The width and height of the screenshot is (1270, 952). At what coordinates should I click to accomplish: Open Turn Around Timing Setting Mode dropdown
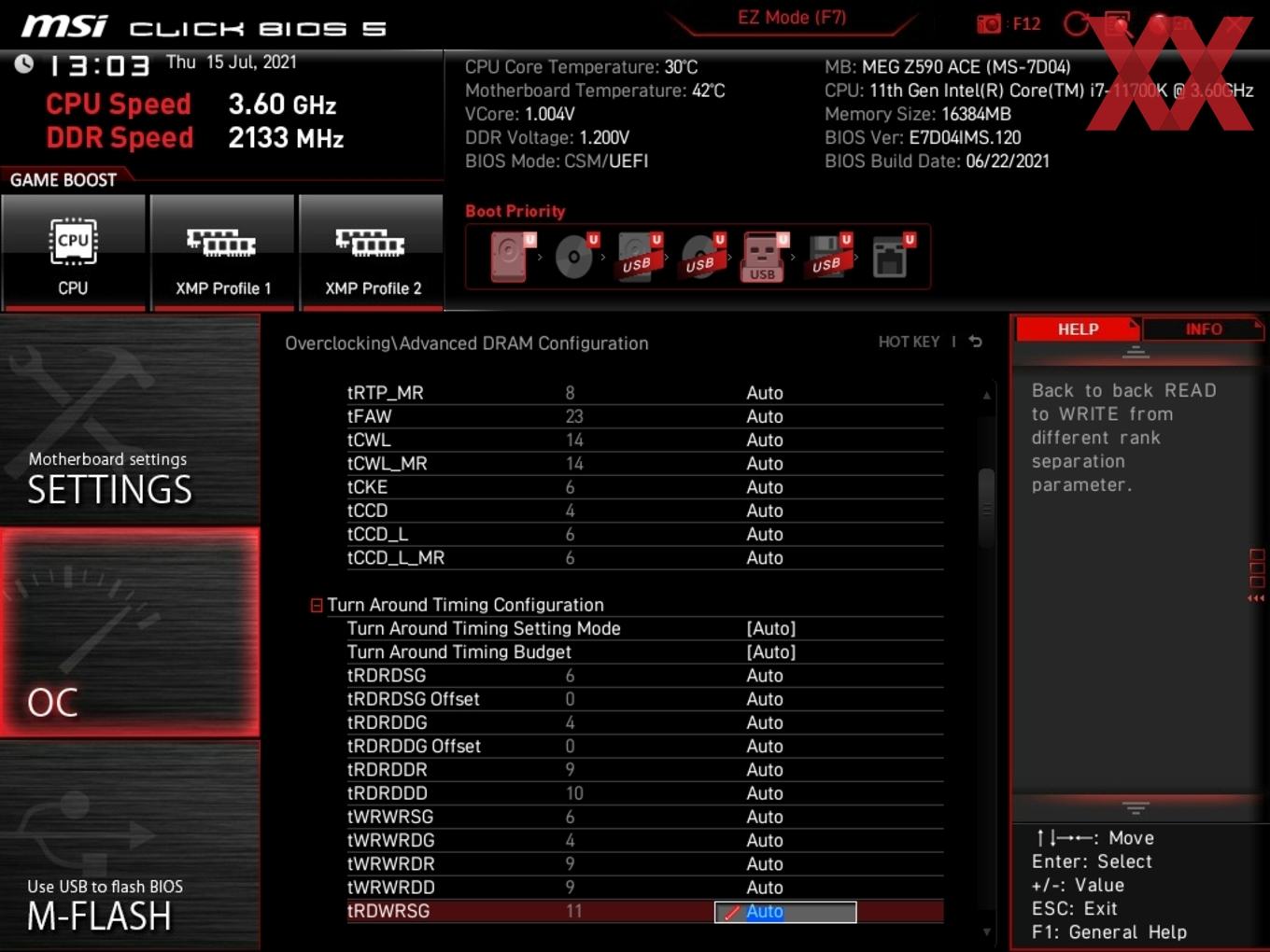click(x=771, y=628)
